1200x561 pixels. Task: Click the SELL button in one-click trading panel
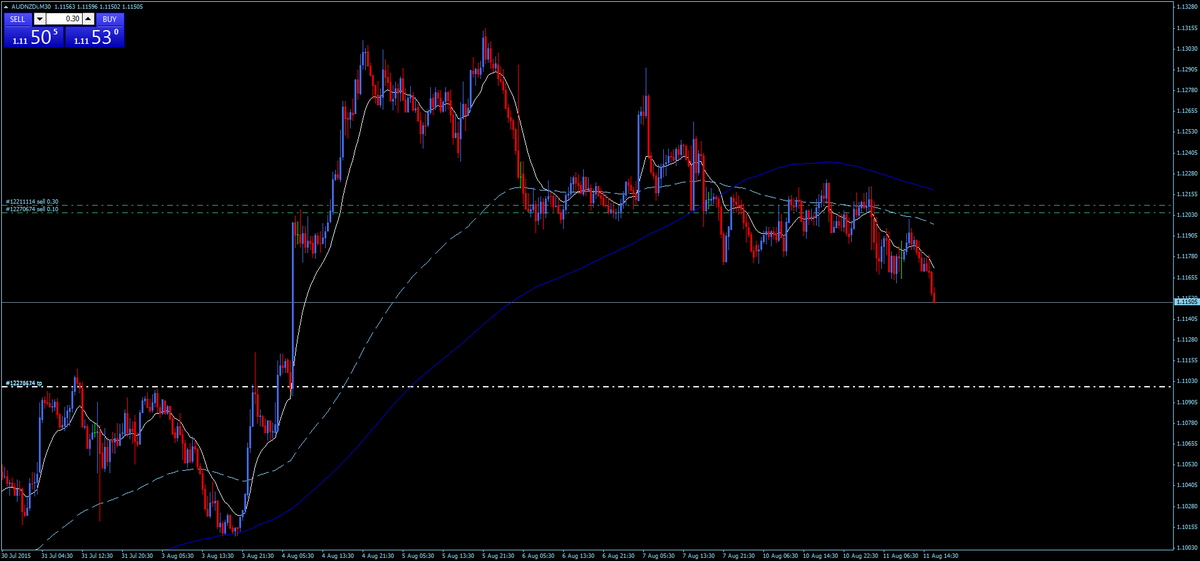[17, 19]
